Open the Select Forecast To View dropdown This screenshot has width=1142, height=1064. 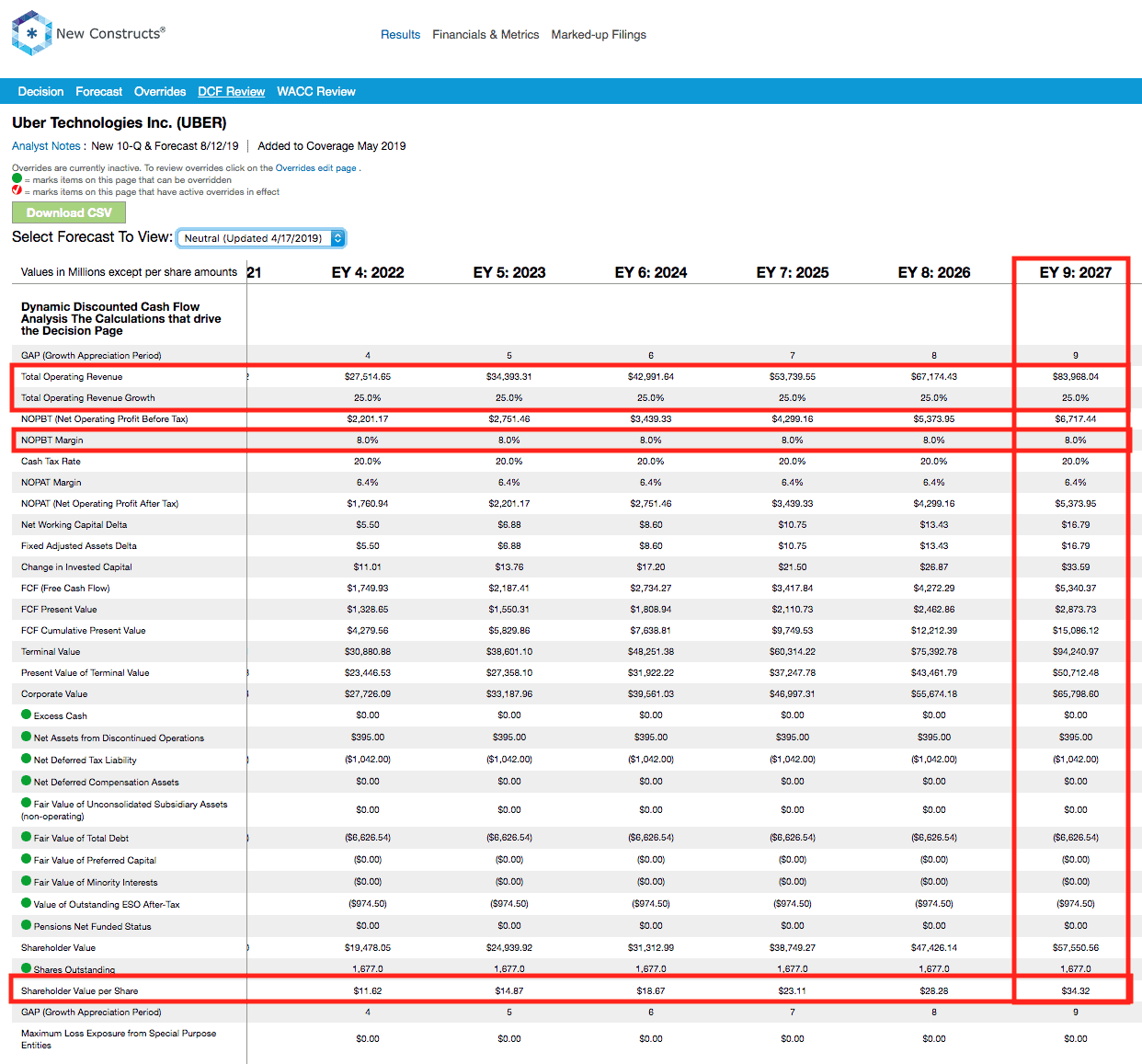point(261,238)
